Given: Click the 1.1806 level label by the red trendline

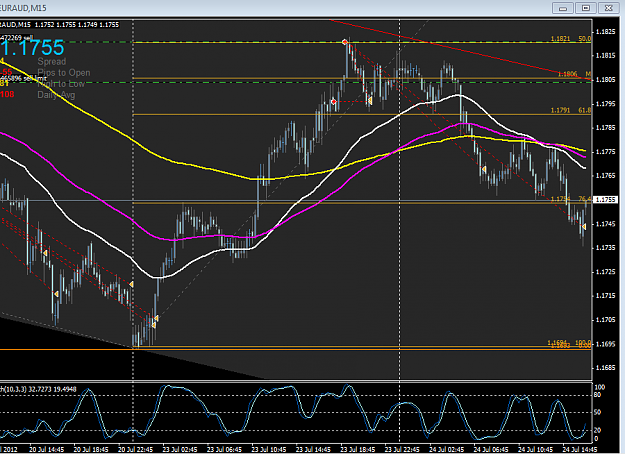Looking at the screenshot, I should [x=574, y=74].
